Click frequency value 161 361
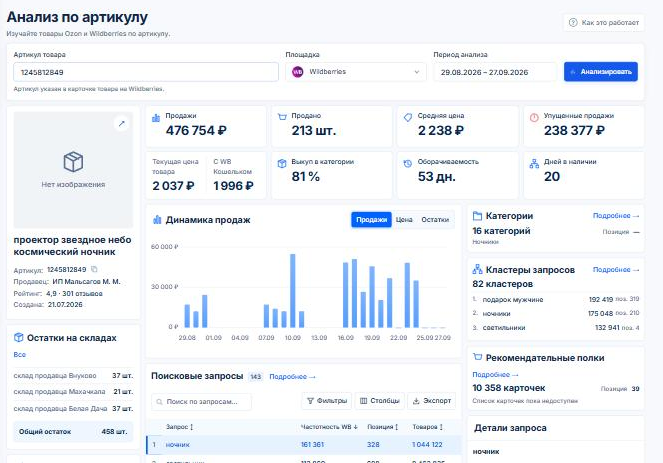 click(x=312, y=445)
